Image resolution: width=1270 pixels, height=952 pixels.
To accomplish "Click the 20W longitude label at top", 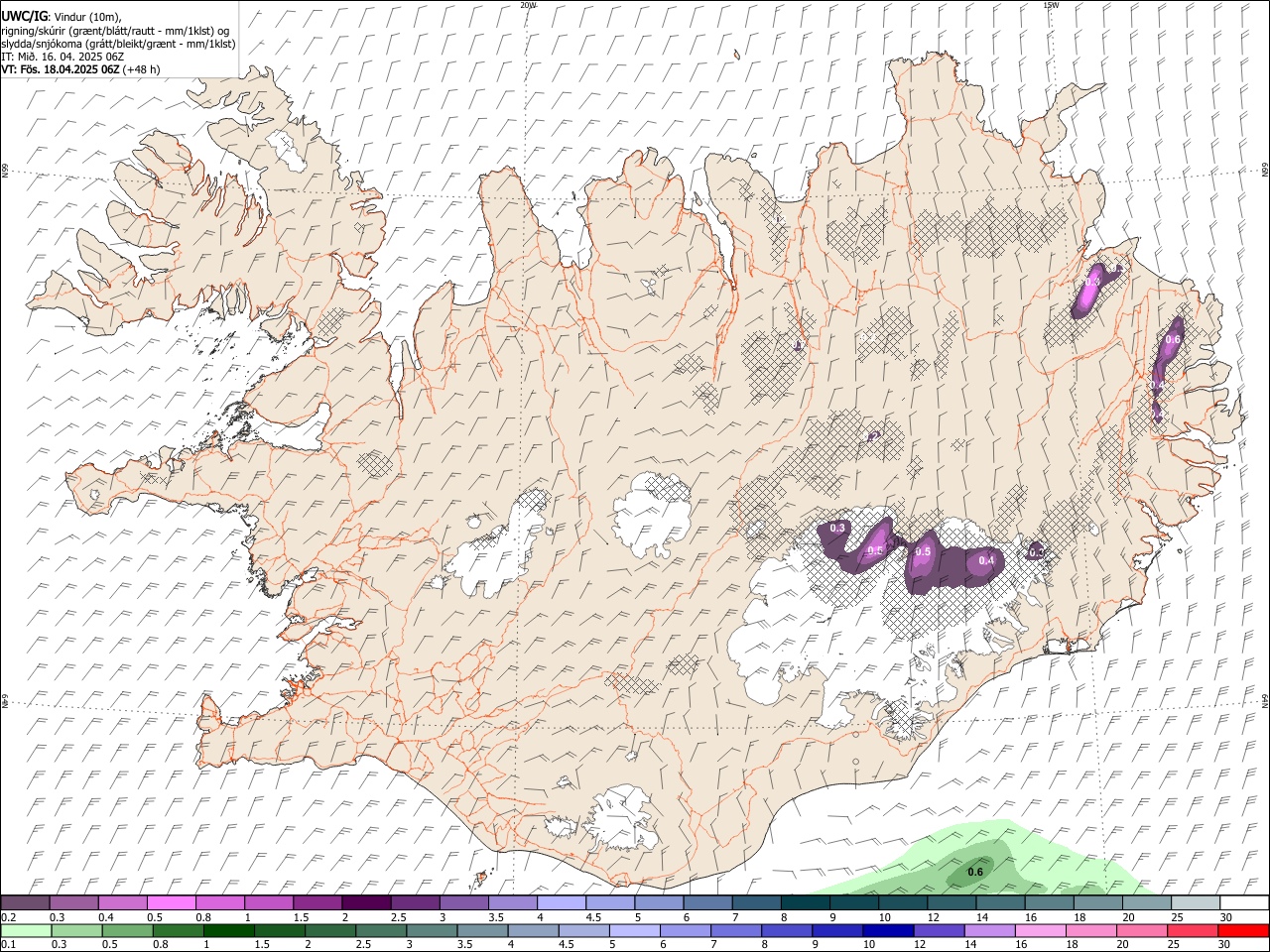I will tap(528, 5).
